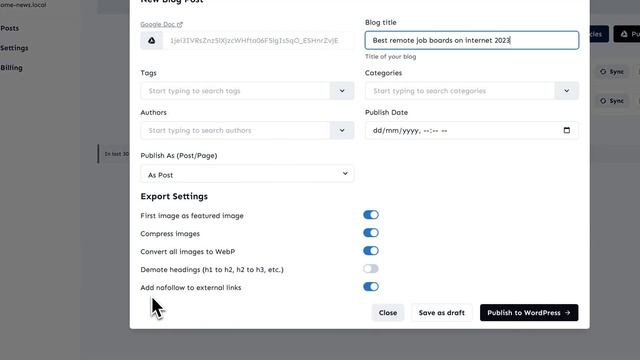Click the Tags search field
The height and width of the screenshot is (360, 640).
(236, 91)
